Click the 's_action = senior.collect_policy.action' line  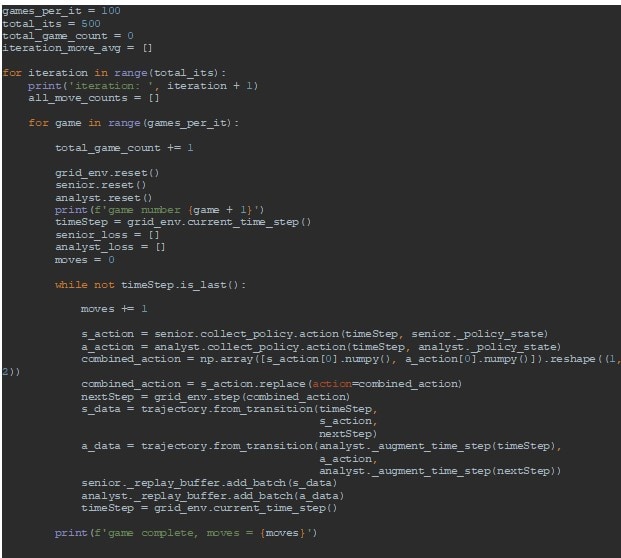coord(314,334)
